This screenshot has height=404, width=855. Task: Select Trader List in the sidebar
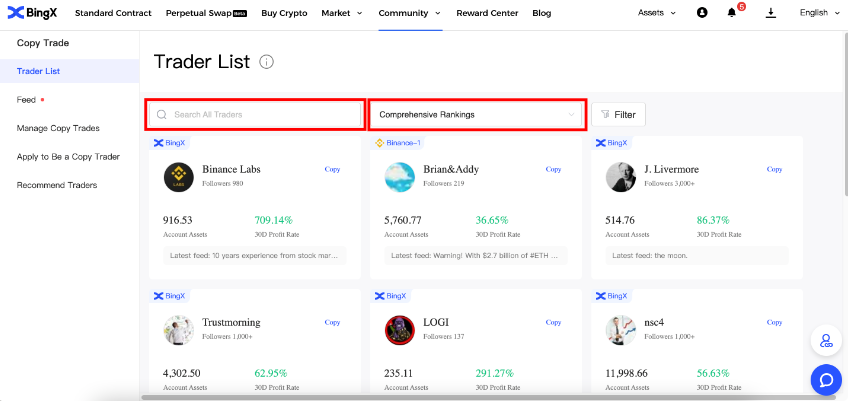70,71
